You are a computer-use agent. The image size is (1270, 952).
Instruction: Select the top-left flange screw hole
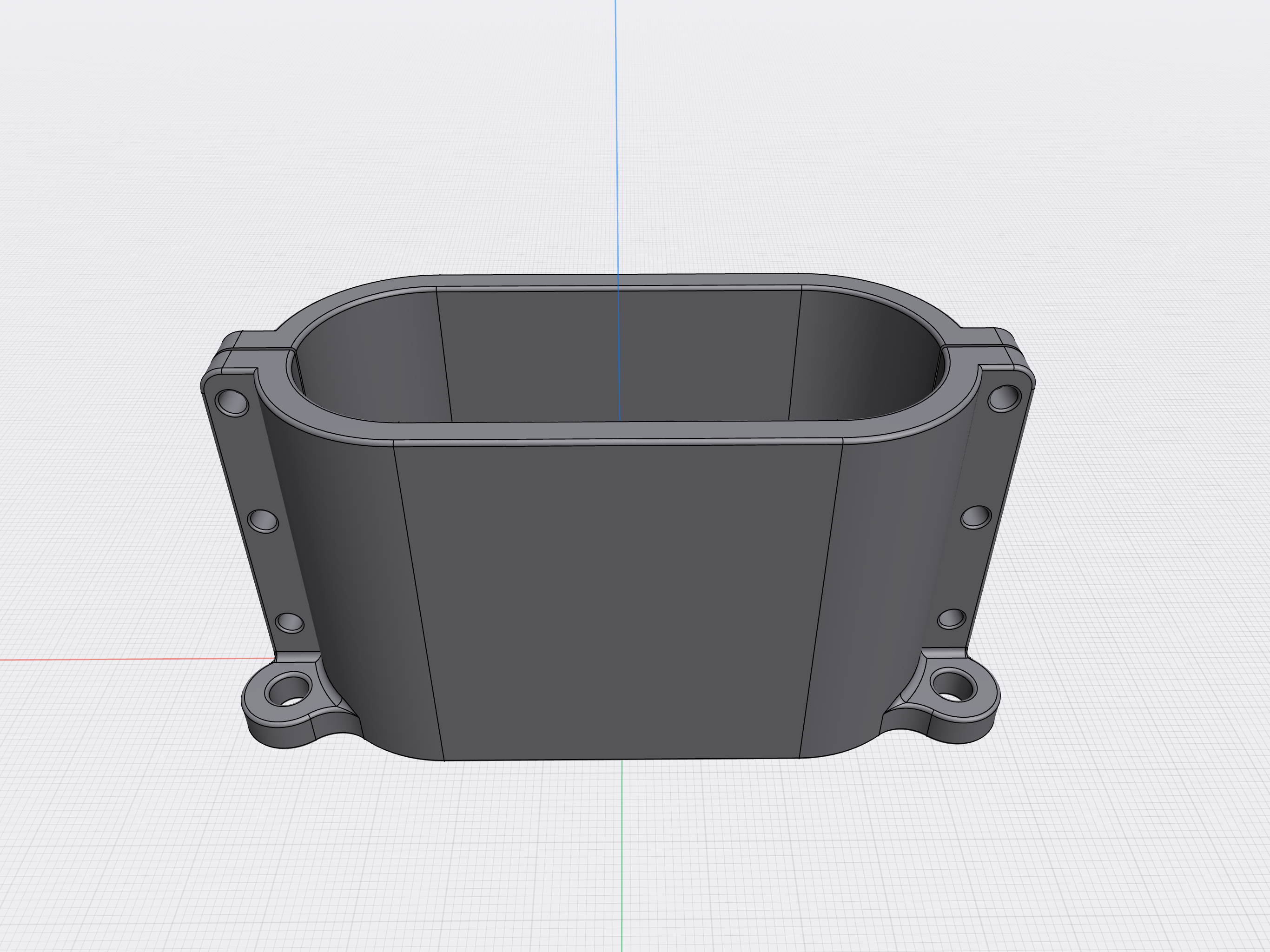click(x=232, y=401)
